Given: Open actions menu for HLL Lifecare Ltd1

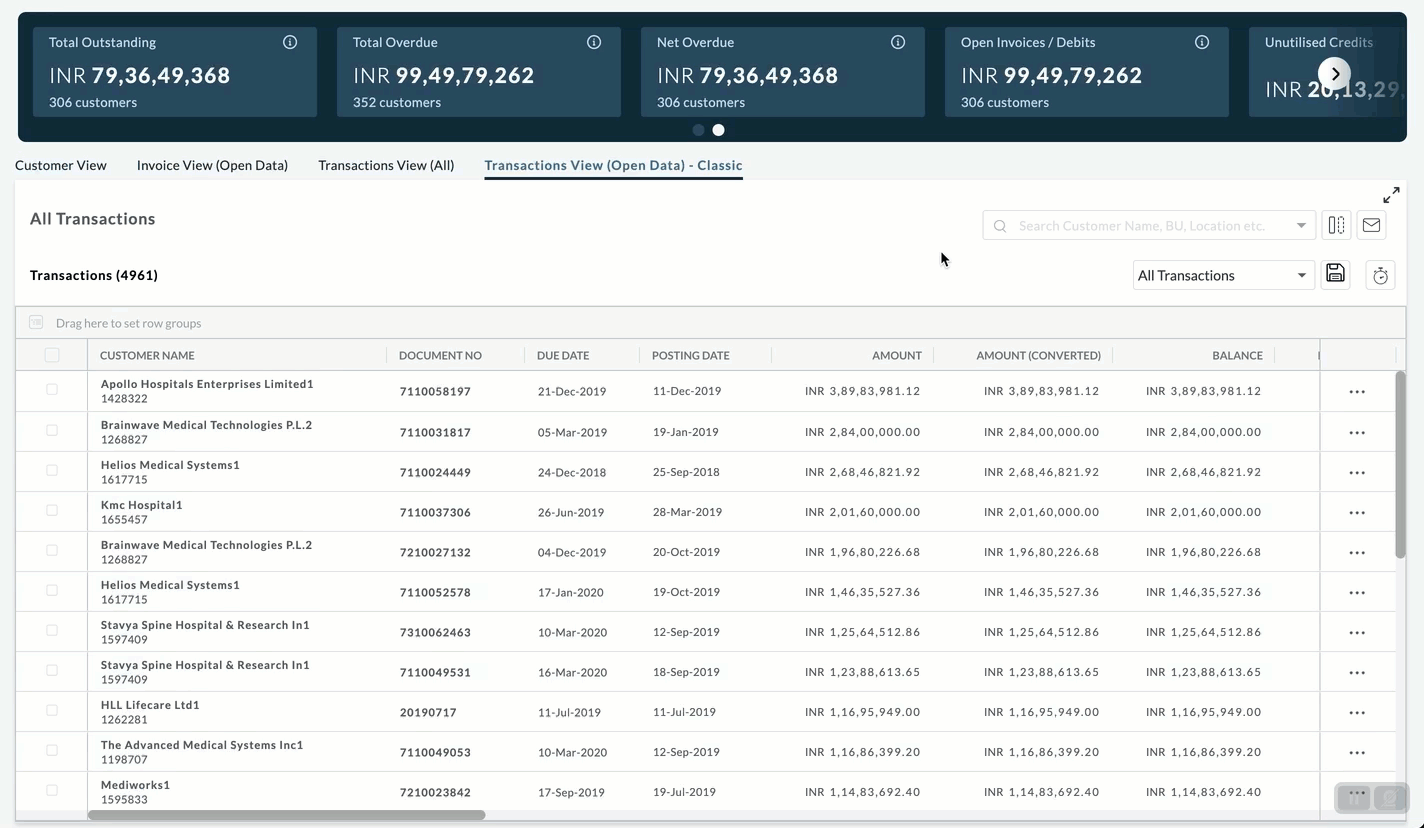Looking at the screenshot, I should click(1357, 713).
